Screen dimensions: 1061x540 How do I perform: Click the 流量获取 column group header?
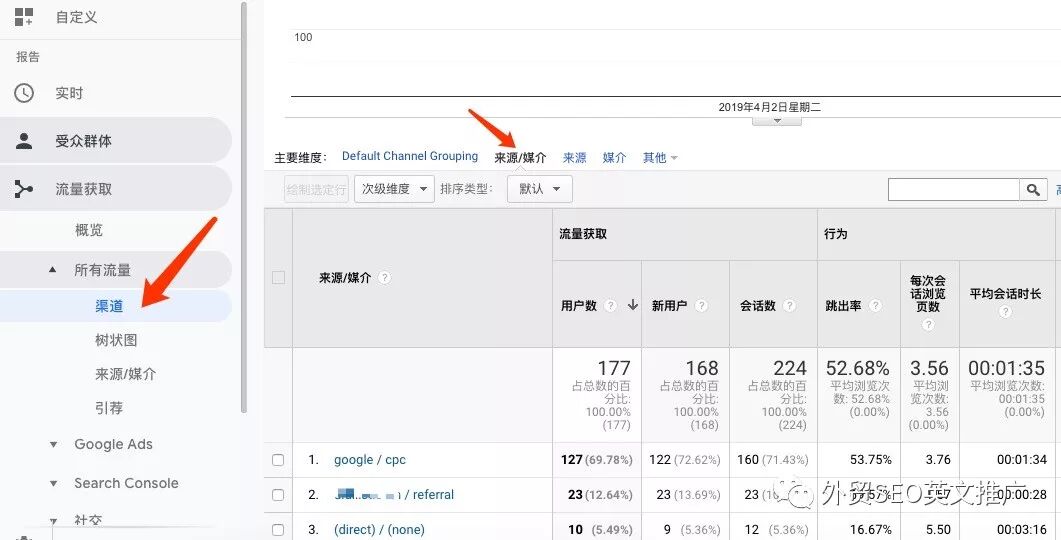pyautogui.click(x=583, y=233)
